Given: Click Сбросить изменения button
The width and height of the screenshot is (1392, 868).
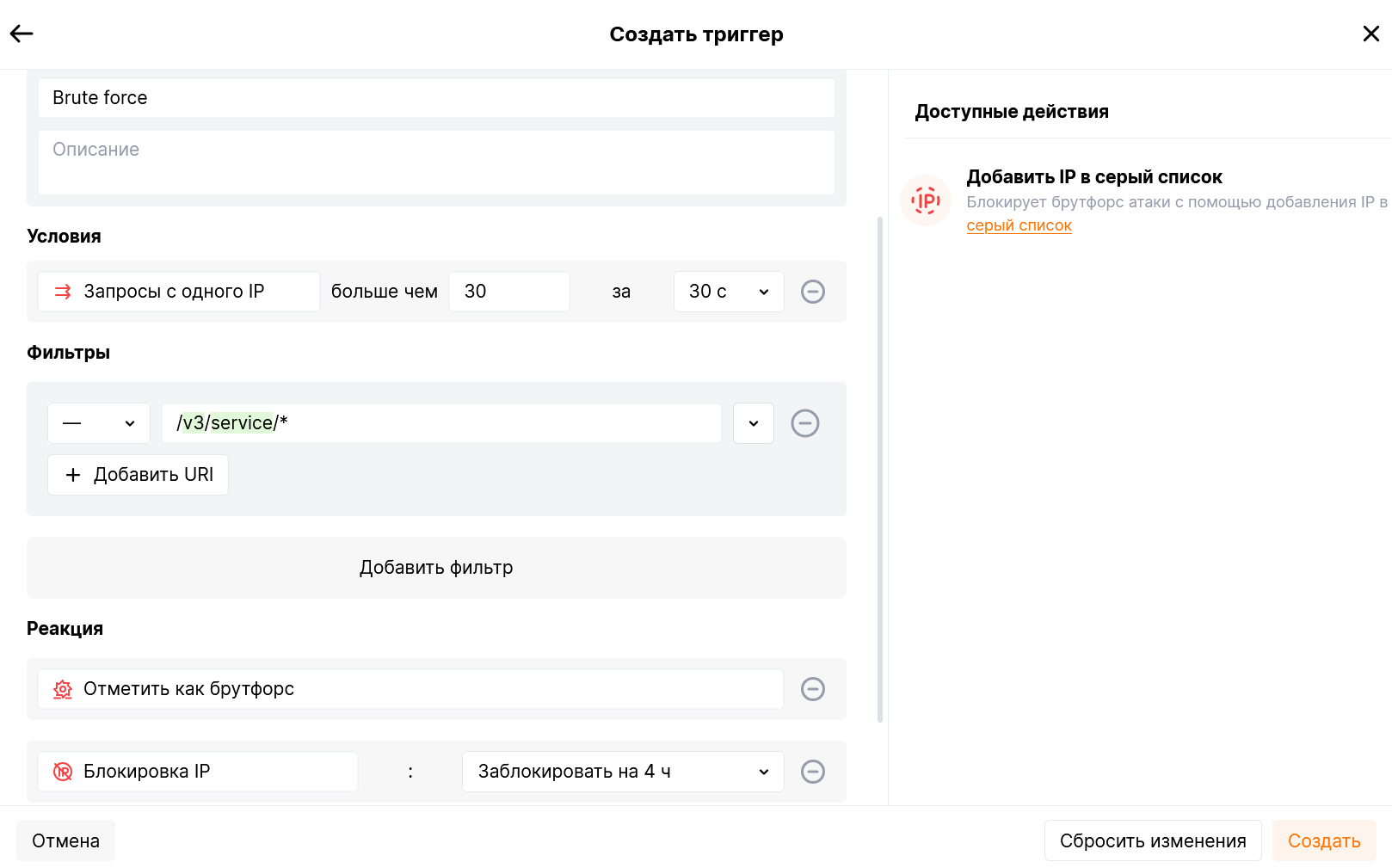Looking at the screenshot, I should click(x=1153, y=840).
